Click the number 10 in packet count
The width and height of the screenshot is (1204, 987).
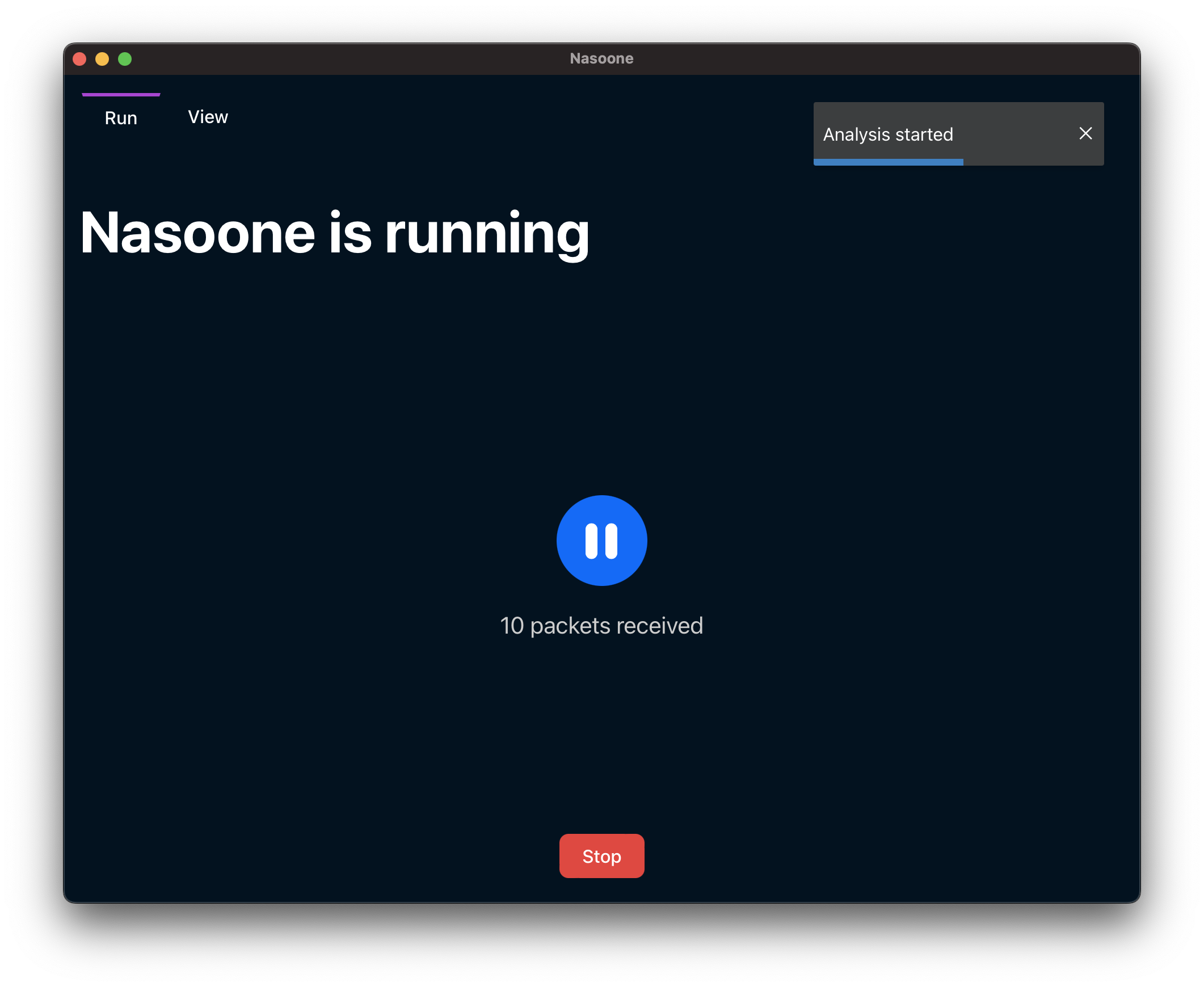511,626
